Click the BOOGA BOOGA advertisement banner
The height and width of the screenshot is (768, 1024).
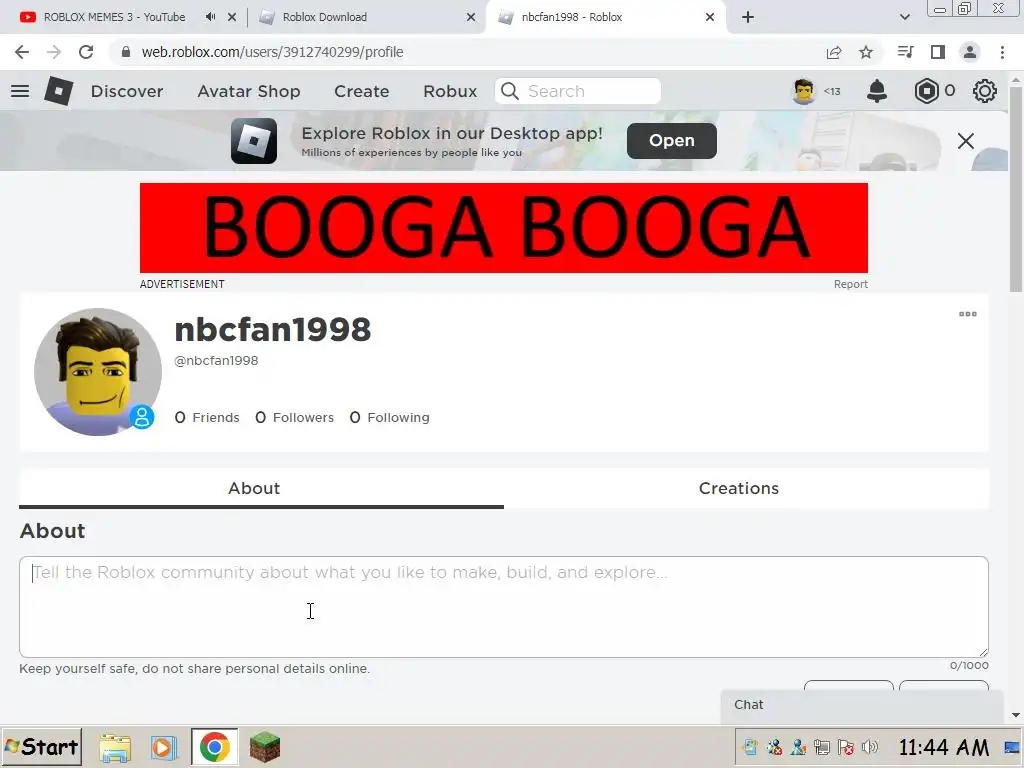(504, 228)
